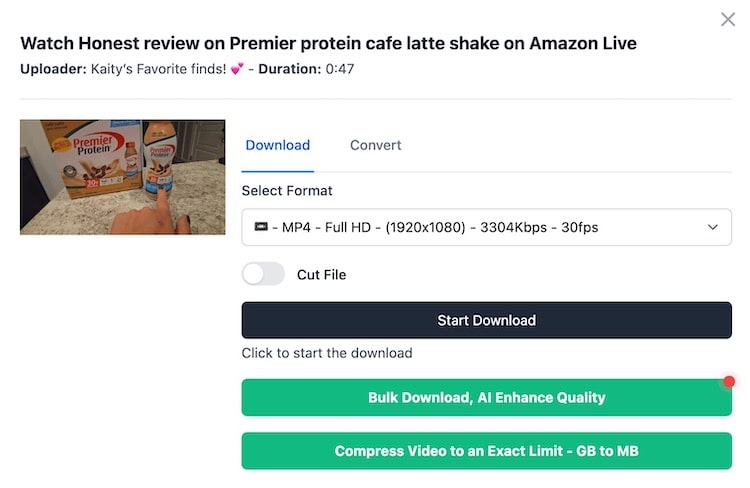Click the 0:47 duration value
Viewport: 750px width, 488px height.
[340, 69]
